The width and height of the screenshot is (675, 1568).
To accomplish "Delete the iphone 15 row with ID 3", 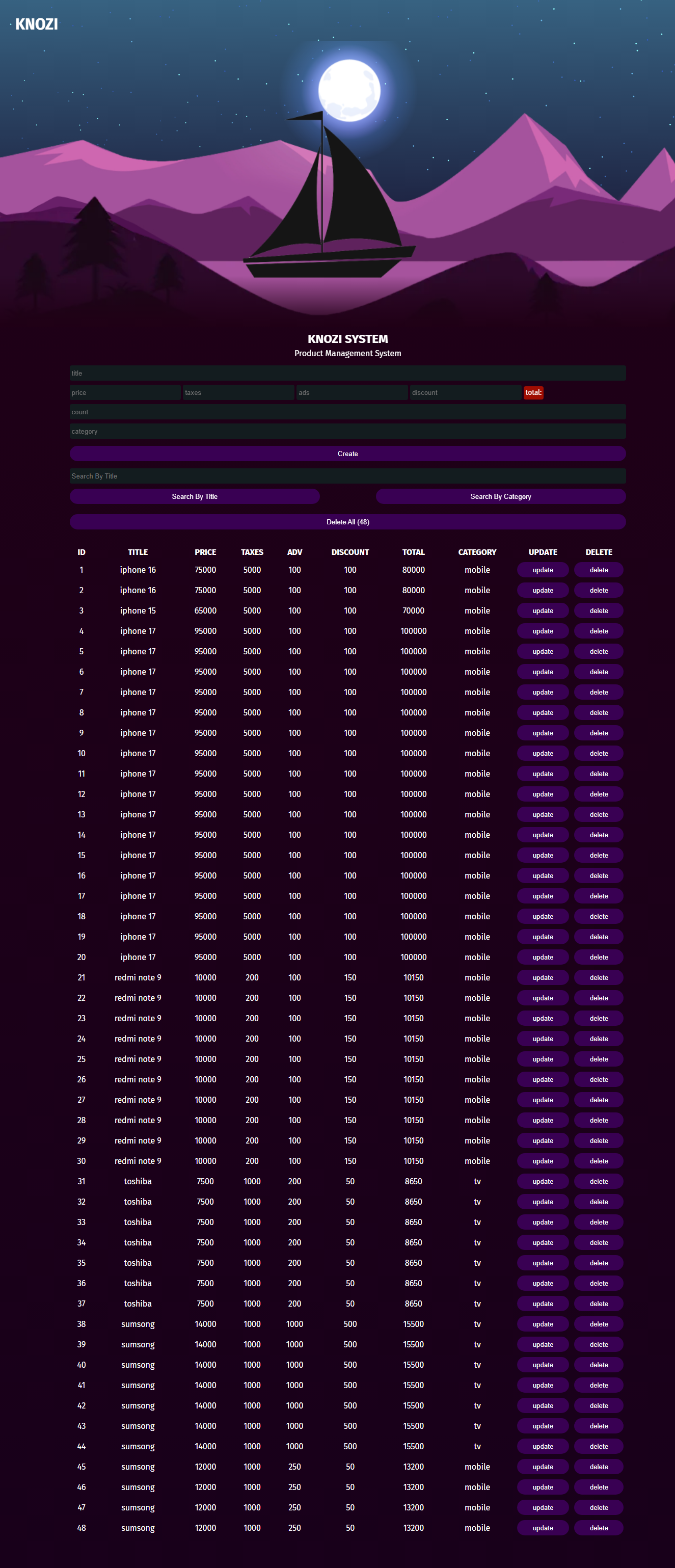I will (x=598, y=610).
